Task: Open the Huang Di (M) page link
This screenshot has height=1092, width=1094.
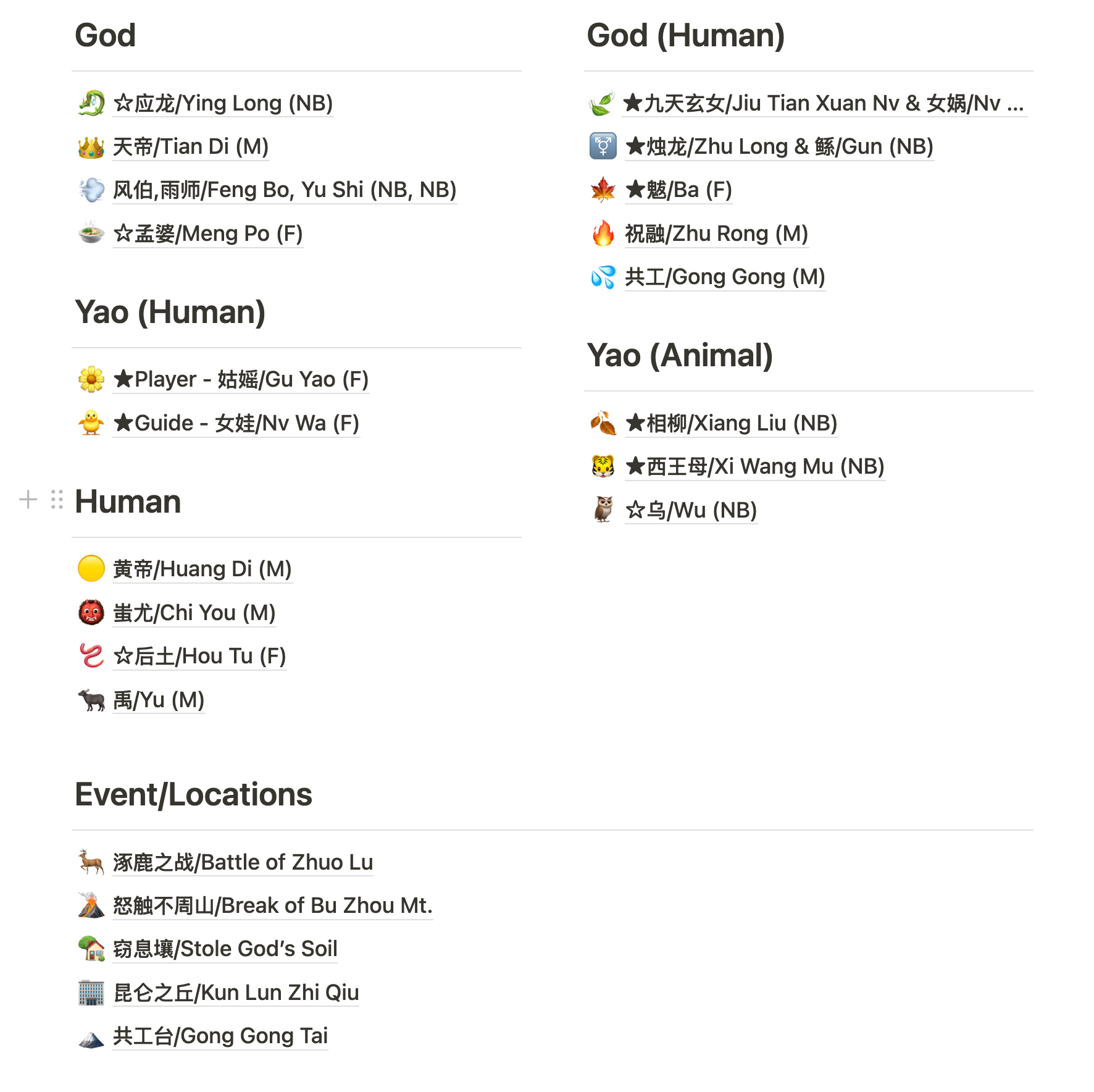Action: pyautogui.click(x=203, y=569)
